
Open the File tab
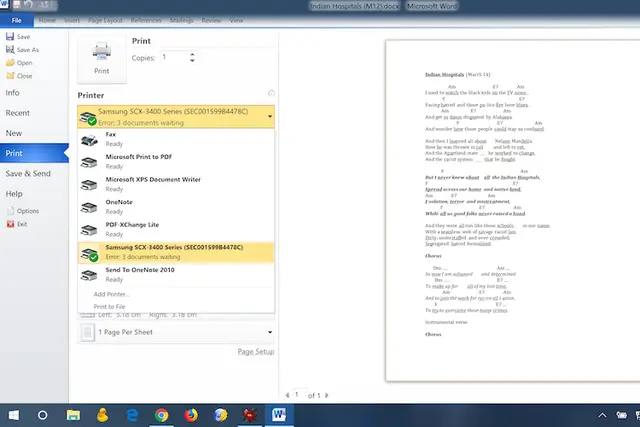(17, 20)
